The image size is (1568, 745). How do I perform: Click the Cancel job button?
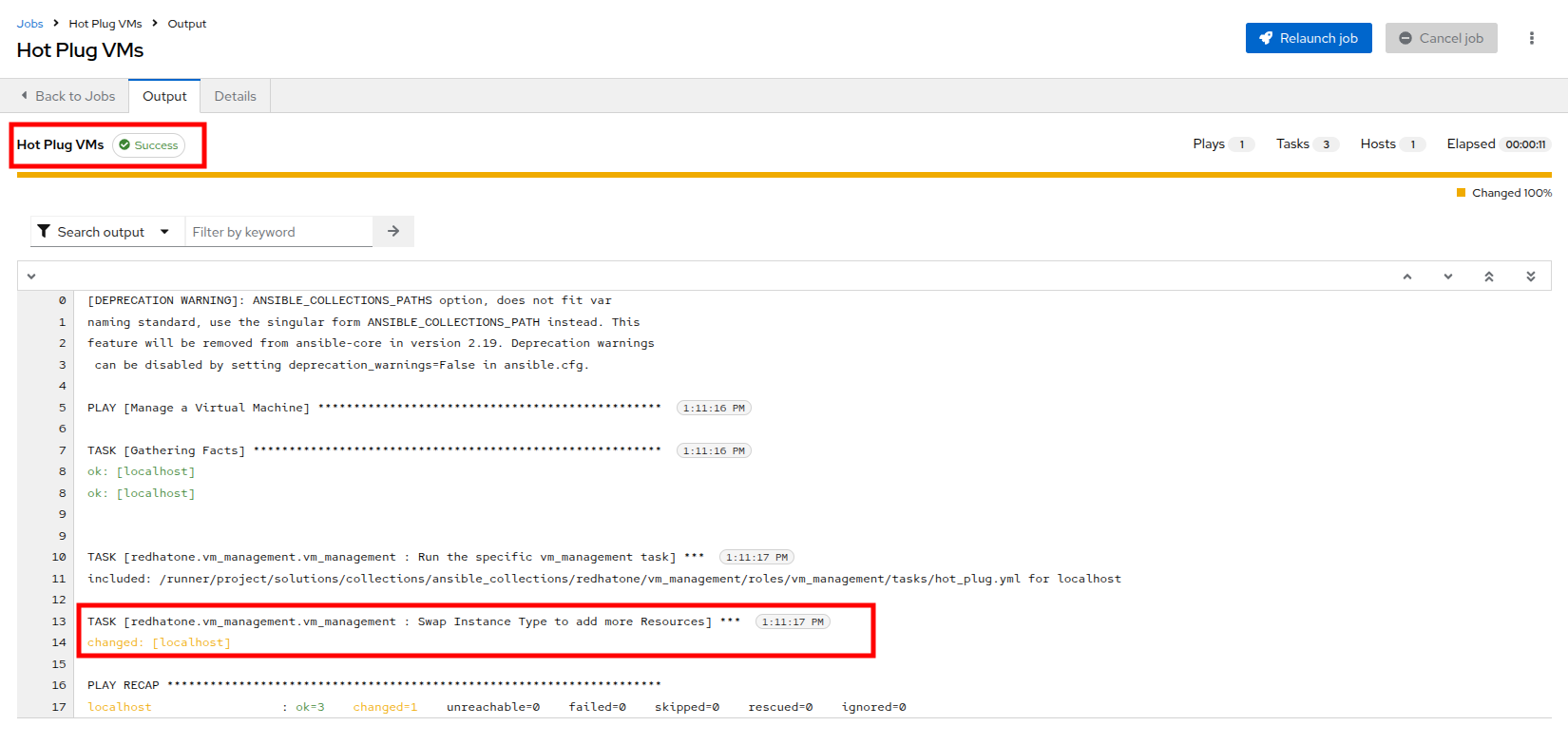click(1441, 38)
